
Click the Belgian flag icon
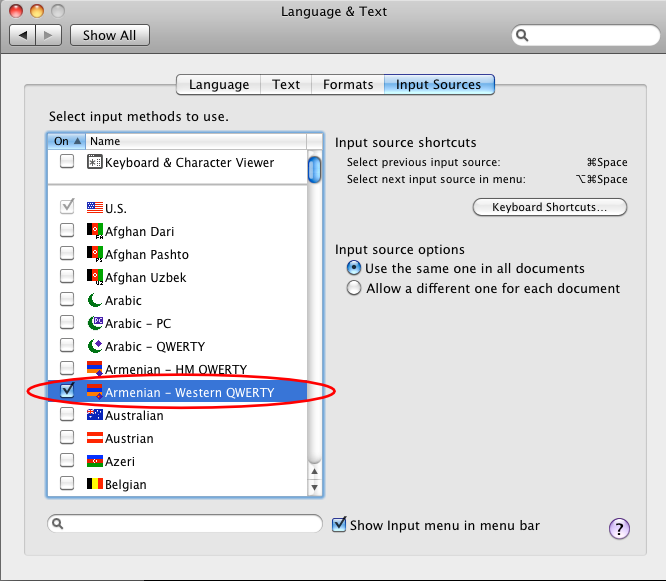pyautogui.click(x=95, y=484)
